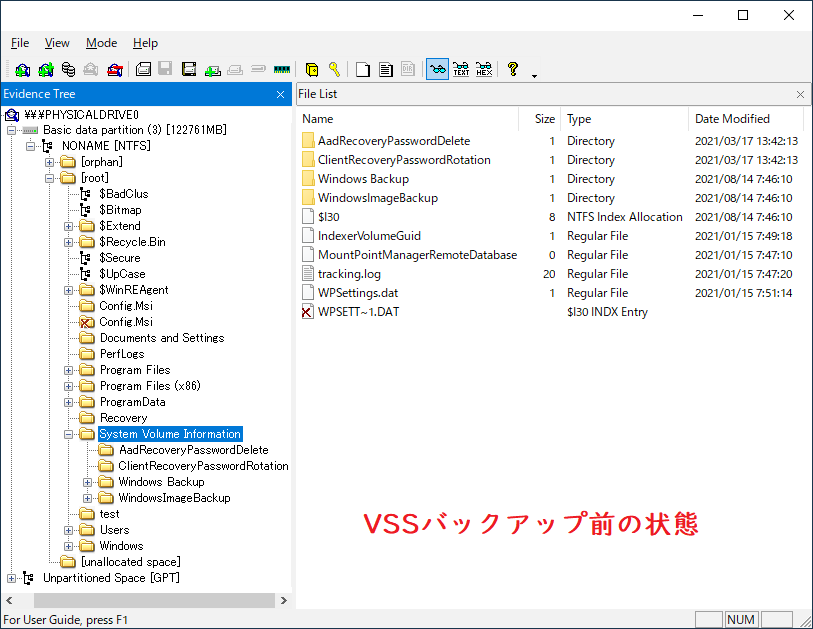Screen dimensions: 813x629
Task: Collapse System Volume Information folder
Action: point(68,435)
